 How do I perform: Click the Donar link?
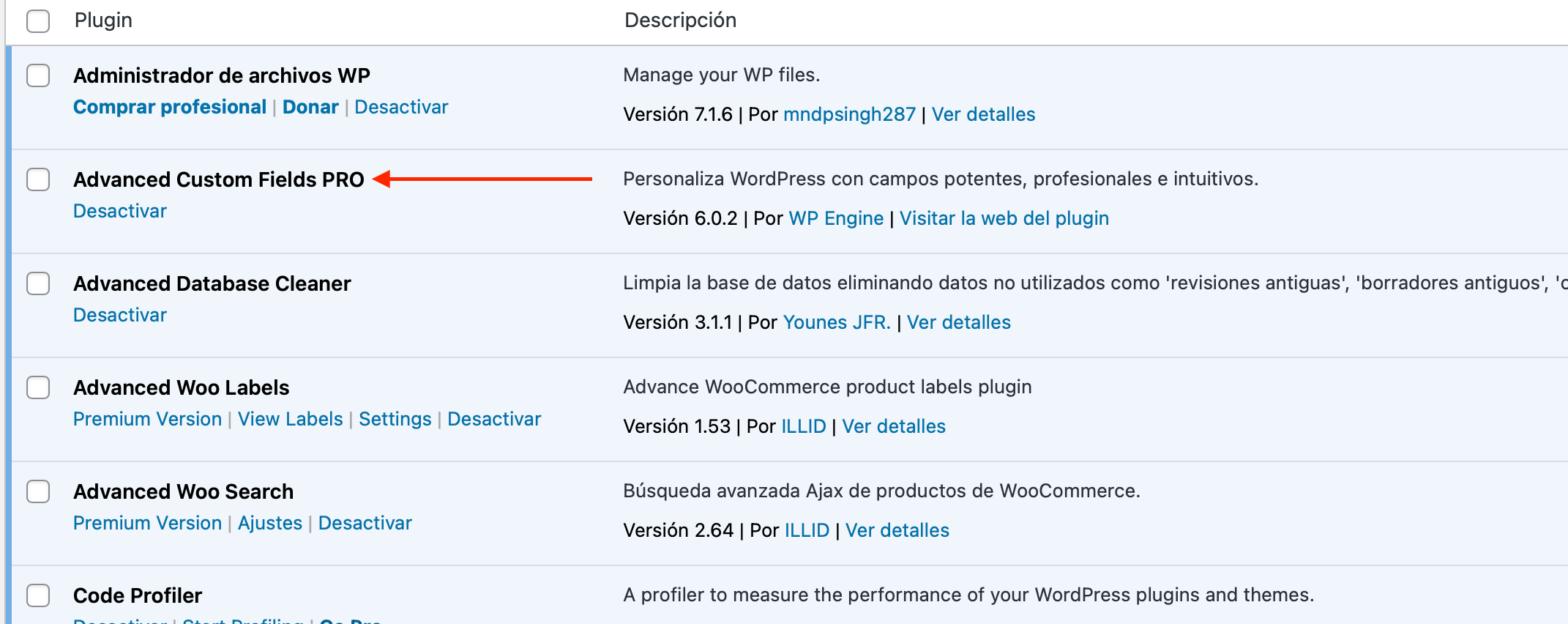click(x=310, y=107)
